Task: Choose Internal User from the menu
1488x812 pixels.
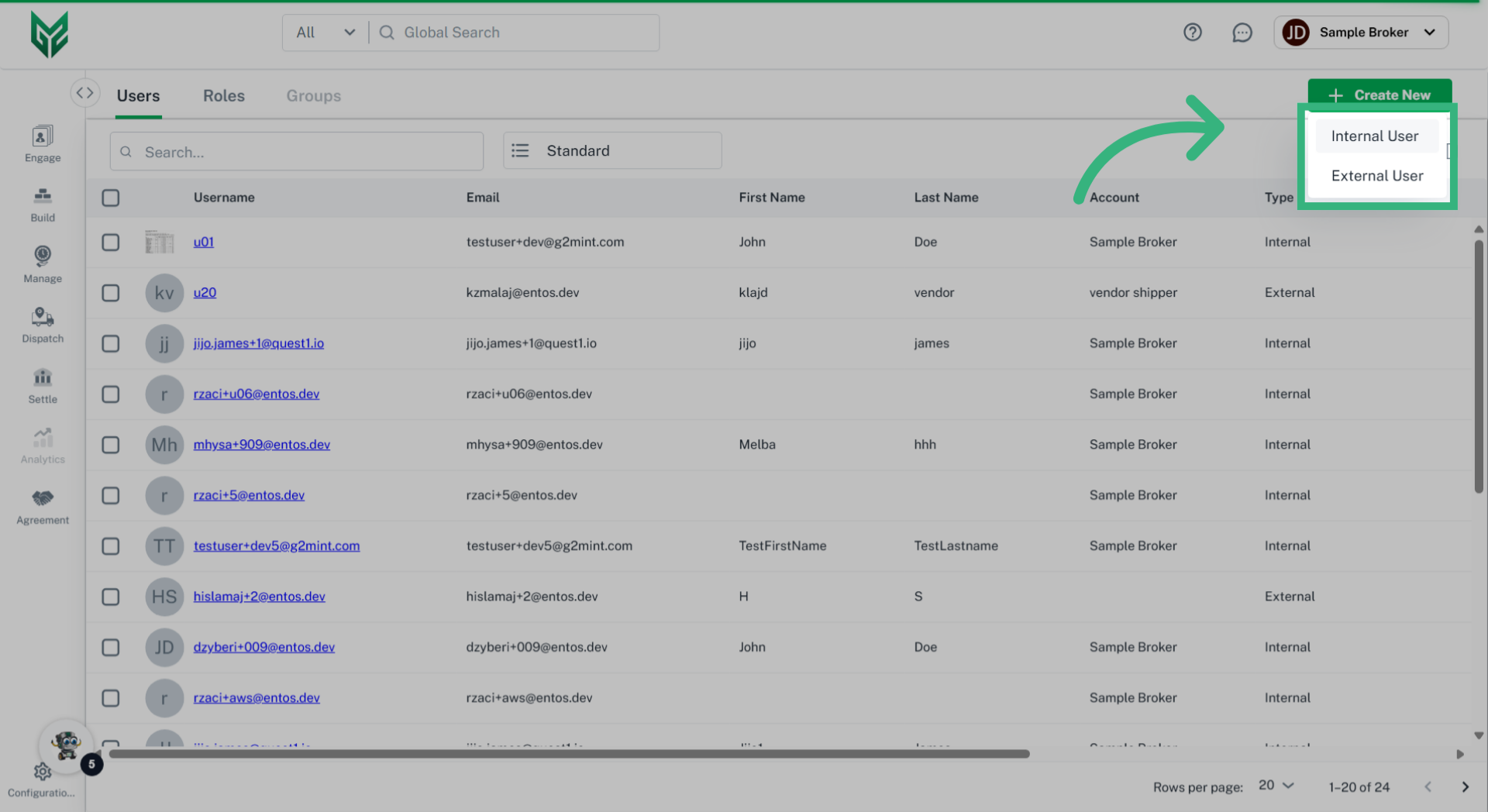Action: coord(1374,136)
